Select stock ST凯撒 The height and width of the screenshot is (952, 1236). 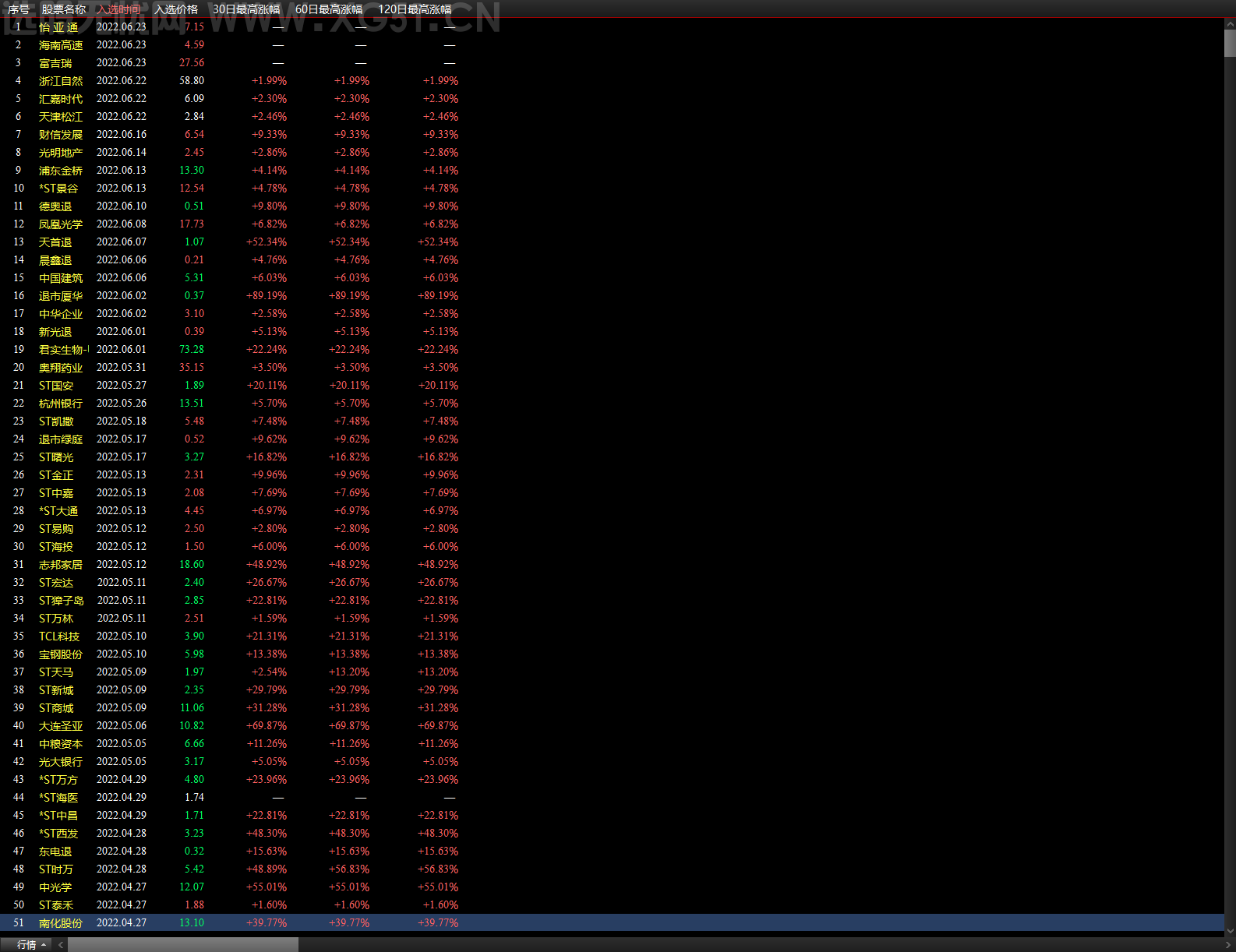point(56,421)
